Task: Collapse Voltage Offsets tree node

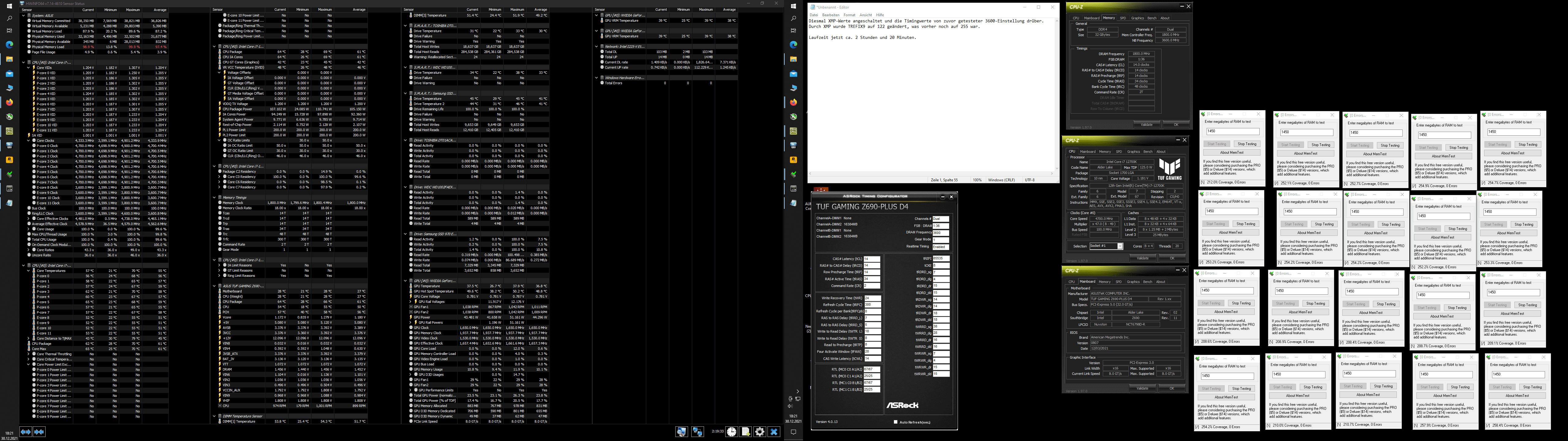Action: (220, 73)
